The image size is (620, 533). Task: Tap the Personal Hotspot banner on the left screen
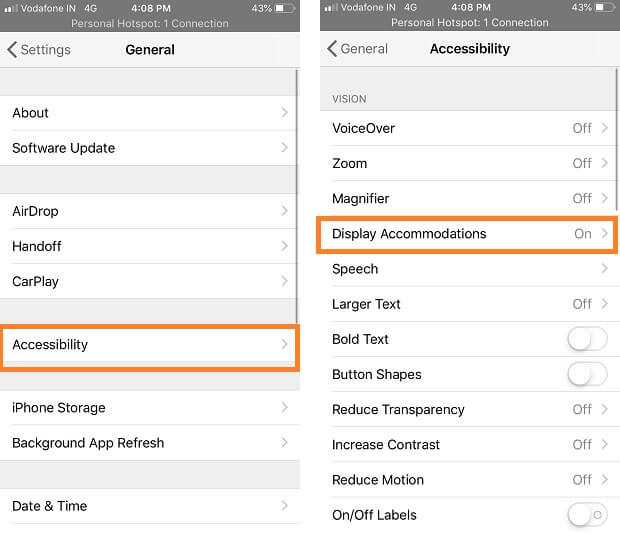pos(150,23)
